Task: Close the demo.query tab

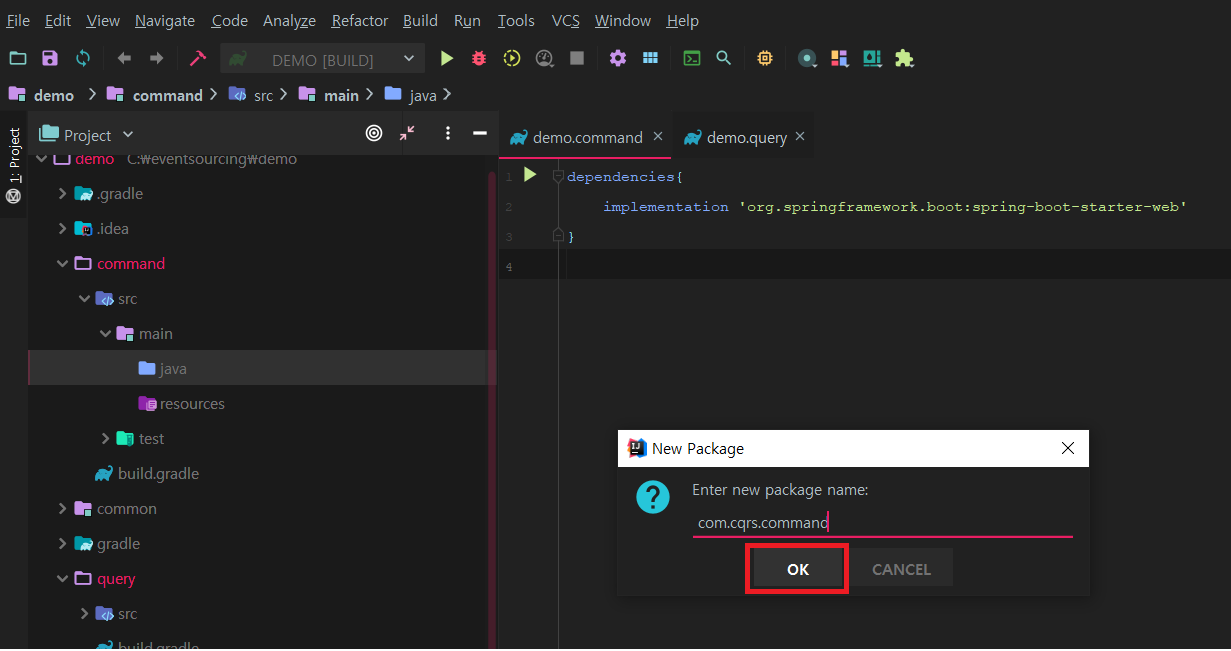Action: (799, 136)
